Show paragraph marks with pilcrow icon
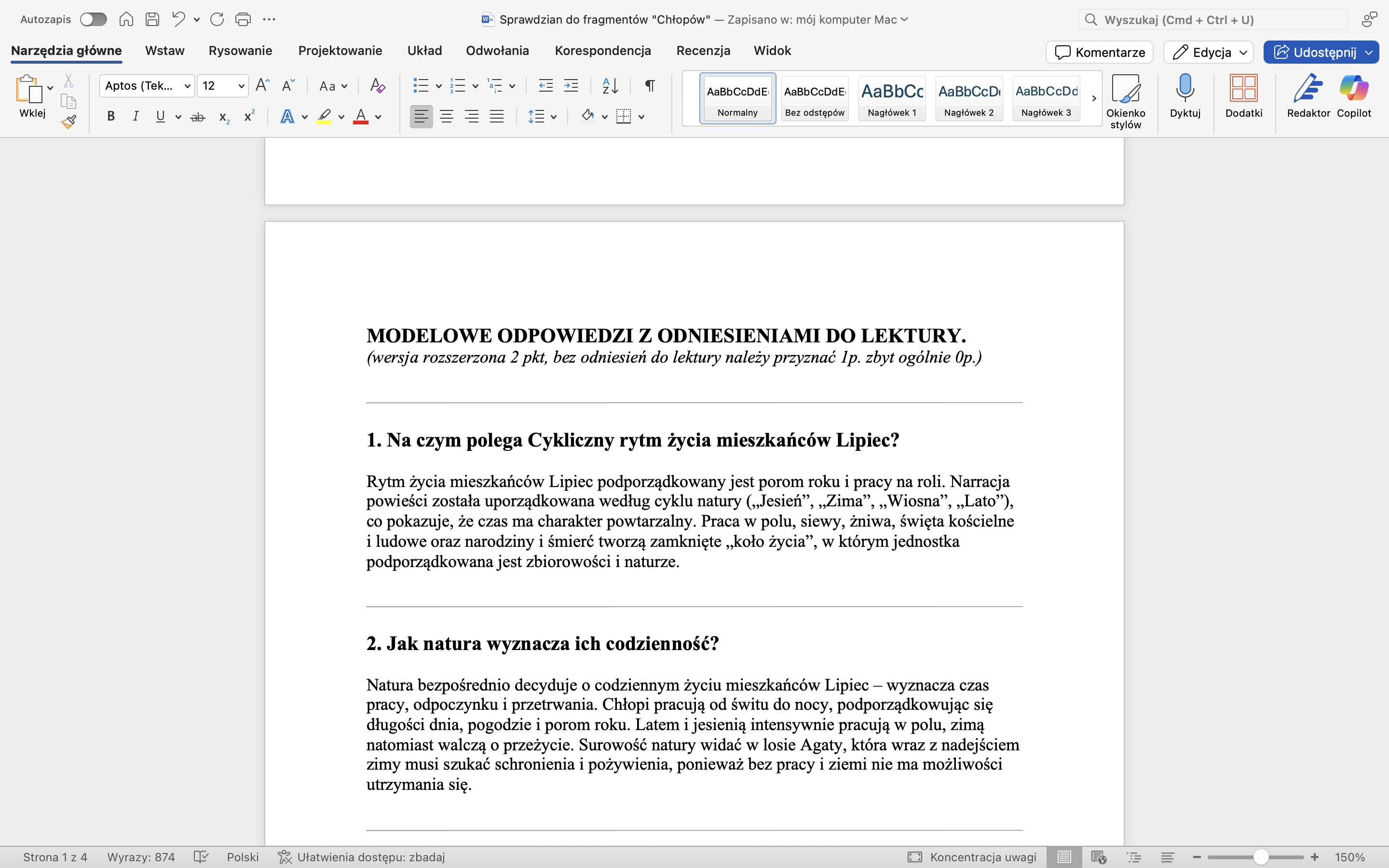Viewport: 1389px width, 868px height. pos(650,86)
